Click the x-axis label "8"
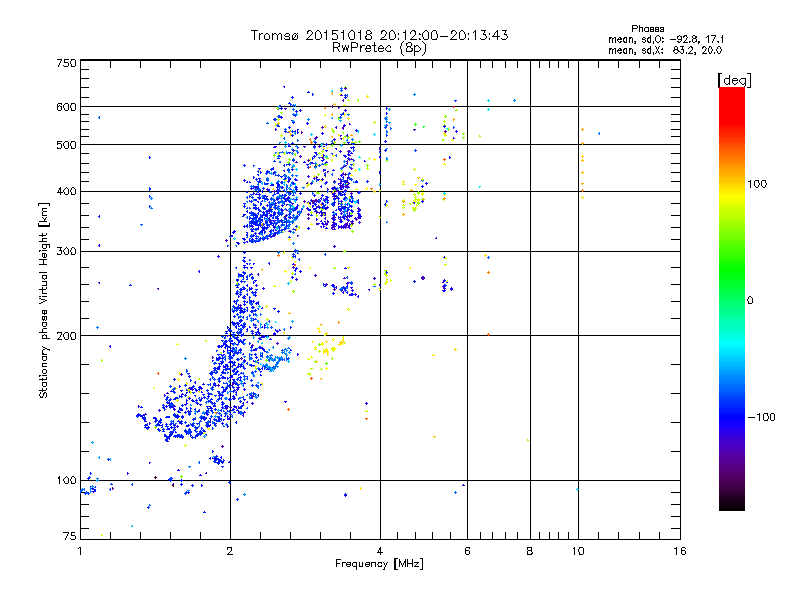The height and width of the screenshot is (600, 800). [x=530, y=551]
